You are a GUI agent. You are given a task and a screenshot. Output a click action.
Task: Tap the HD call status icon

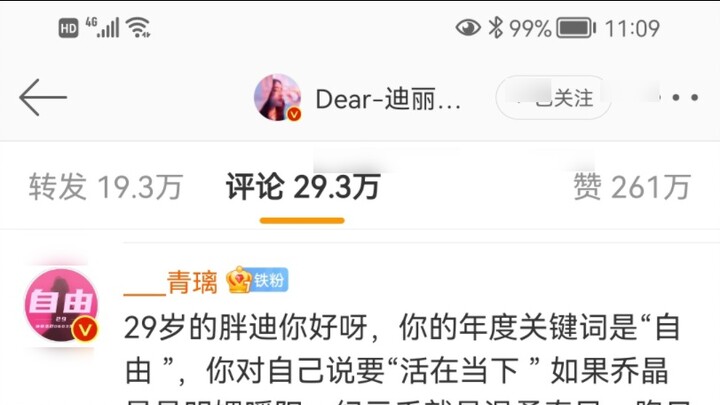click(x=68, y=28)
